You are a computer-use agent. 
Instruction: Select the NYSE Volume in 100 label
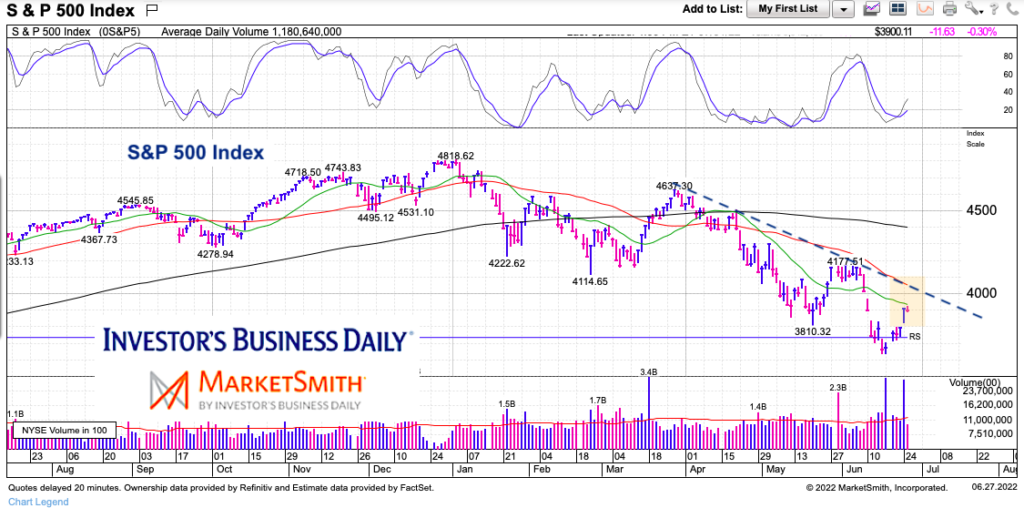pos(63,430)
